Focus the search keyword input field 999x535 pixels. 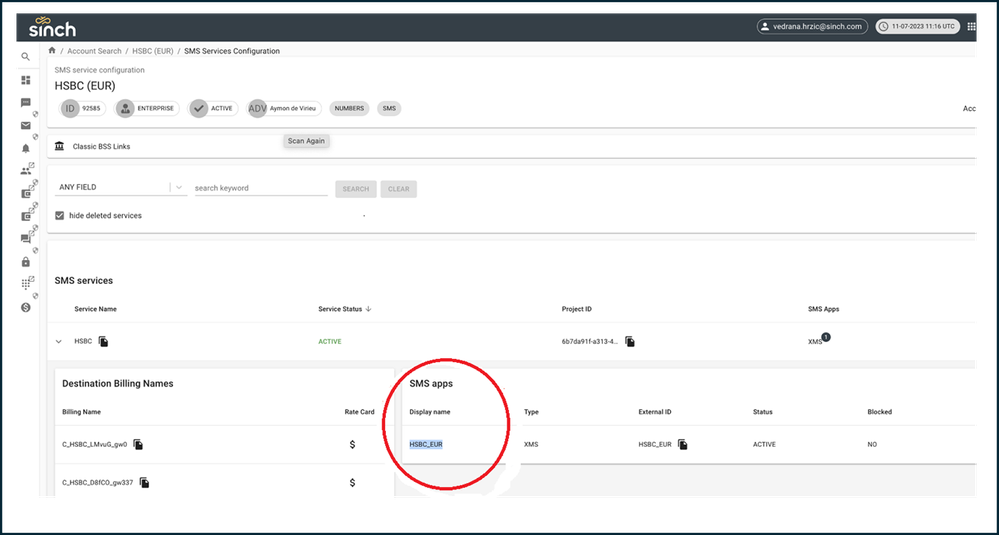261,188
